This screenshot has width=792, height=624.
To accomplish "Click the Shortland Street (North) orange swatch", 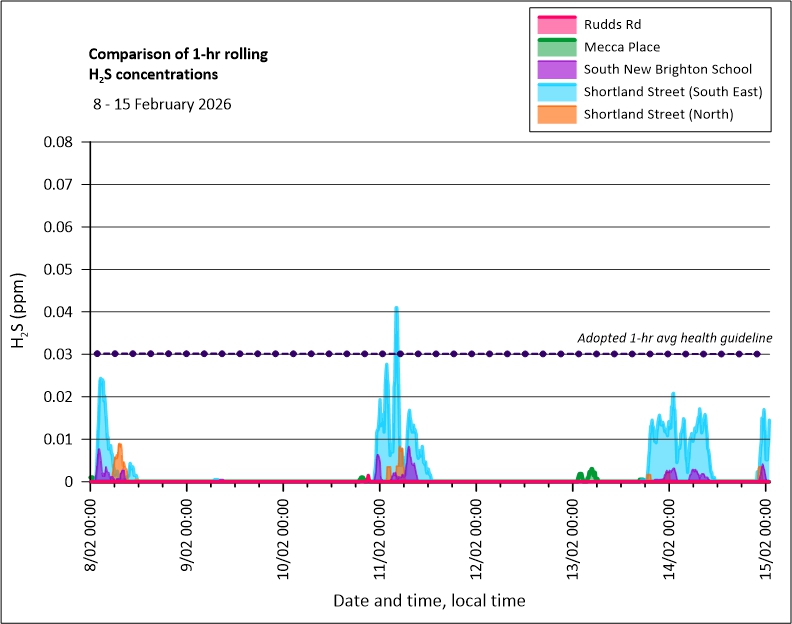I will 555,114.
